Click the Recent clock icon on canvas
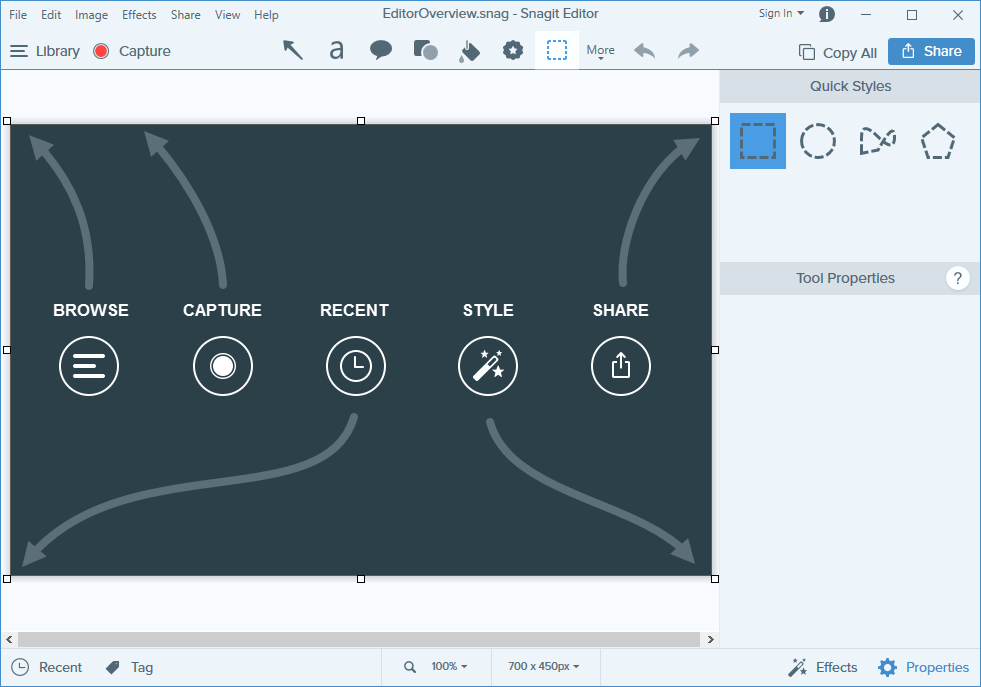Screen dimensions: 981x687 (355, 366)
